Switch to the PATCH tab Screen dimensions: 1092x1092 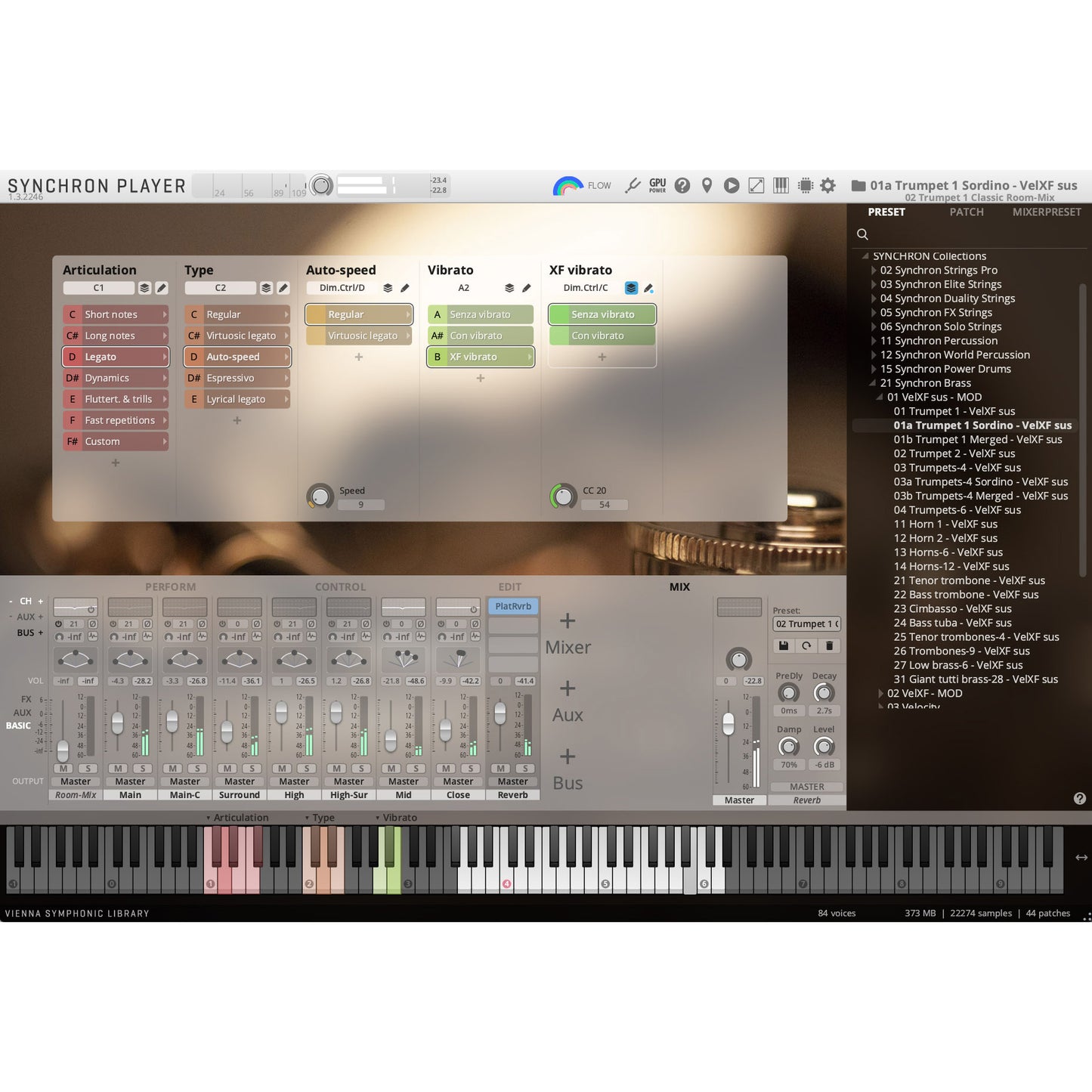pos(966,212)
